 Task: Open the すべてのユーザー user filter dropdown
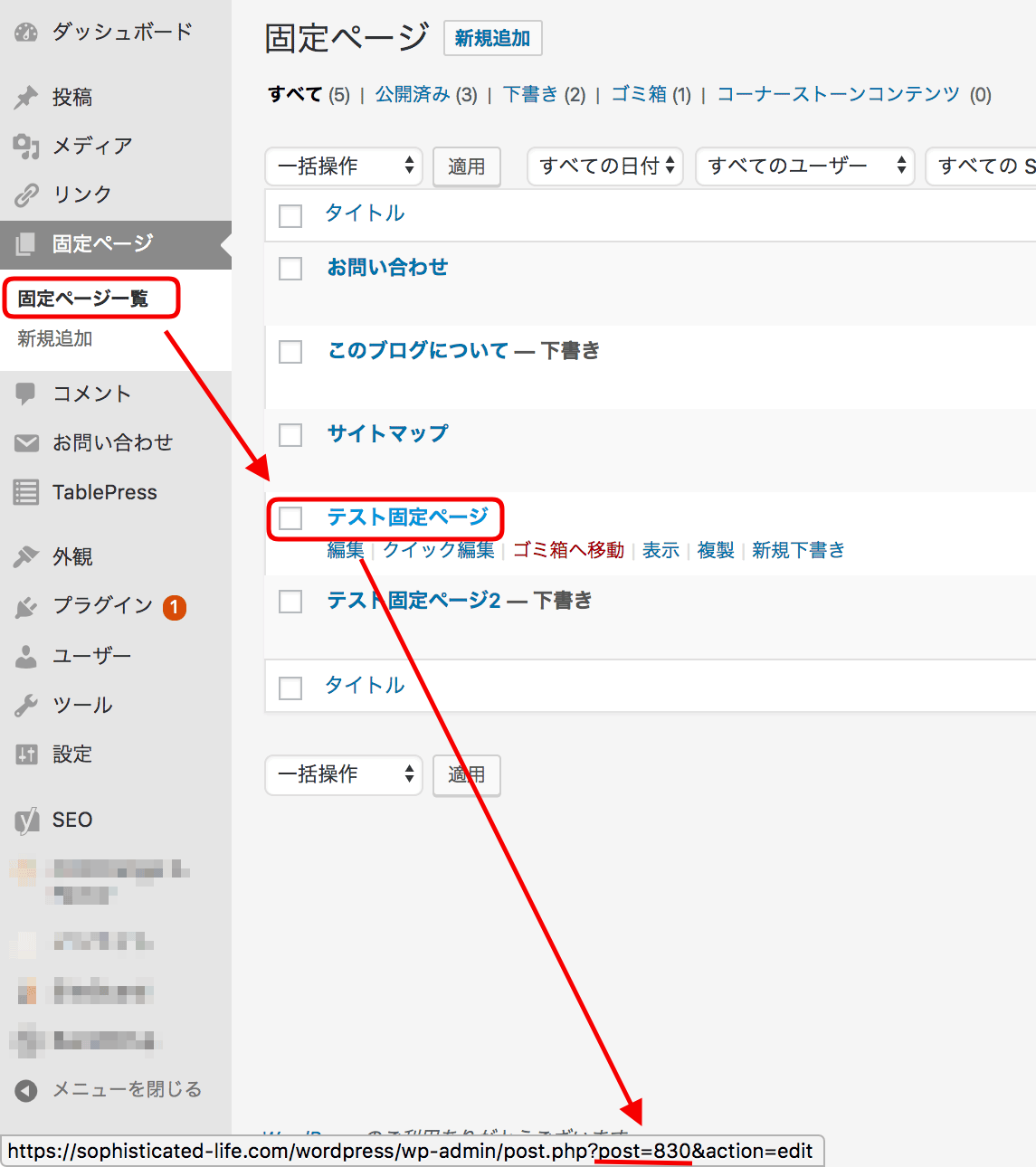[805, 166]
